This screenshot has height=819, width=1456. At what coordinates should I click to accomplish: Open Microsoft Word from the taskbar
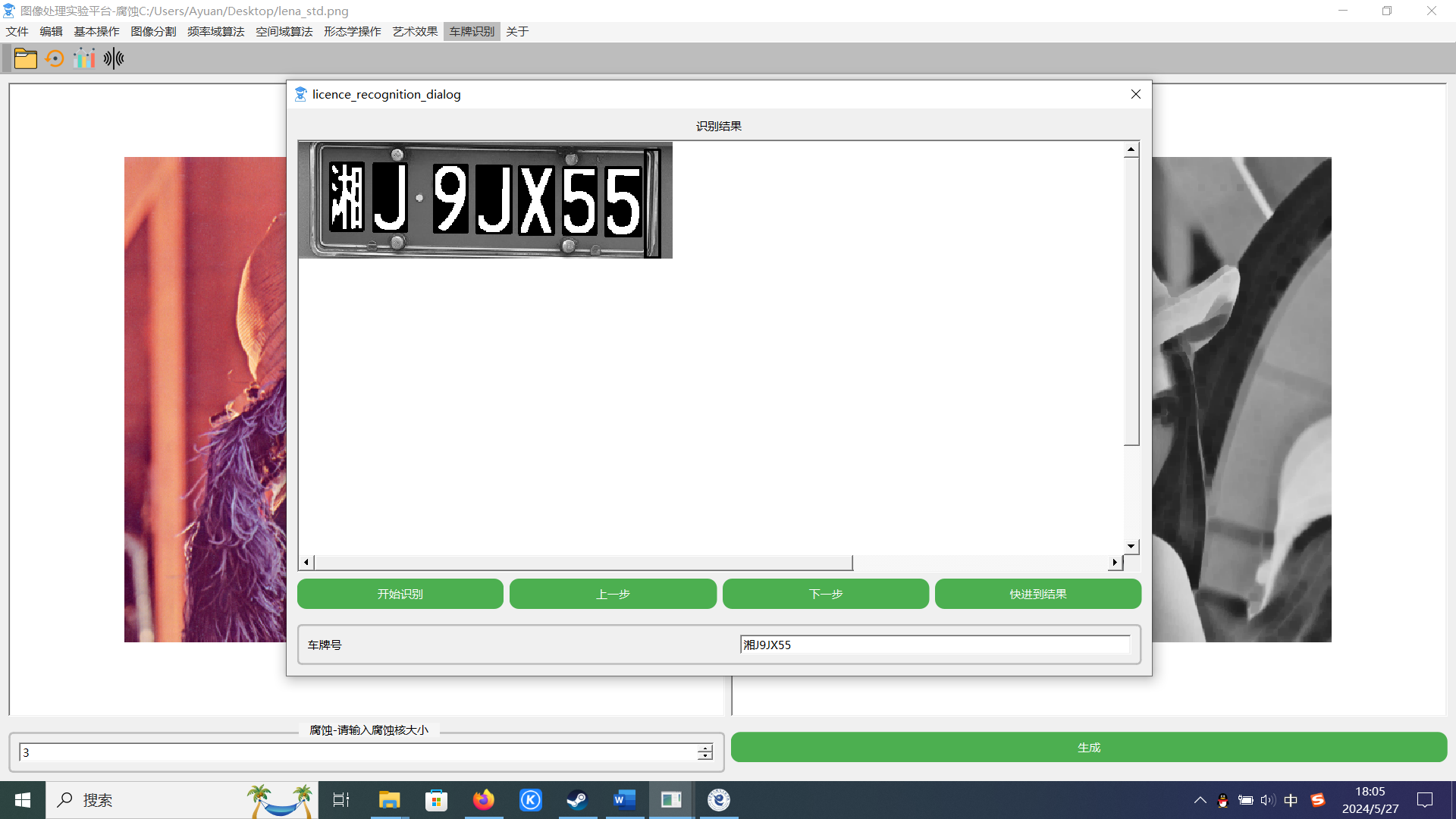point(625,800)
